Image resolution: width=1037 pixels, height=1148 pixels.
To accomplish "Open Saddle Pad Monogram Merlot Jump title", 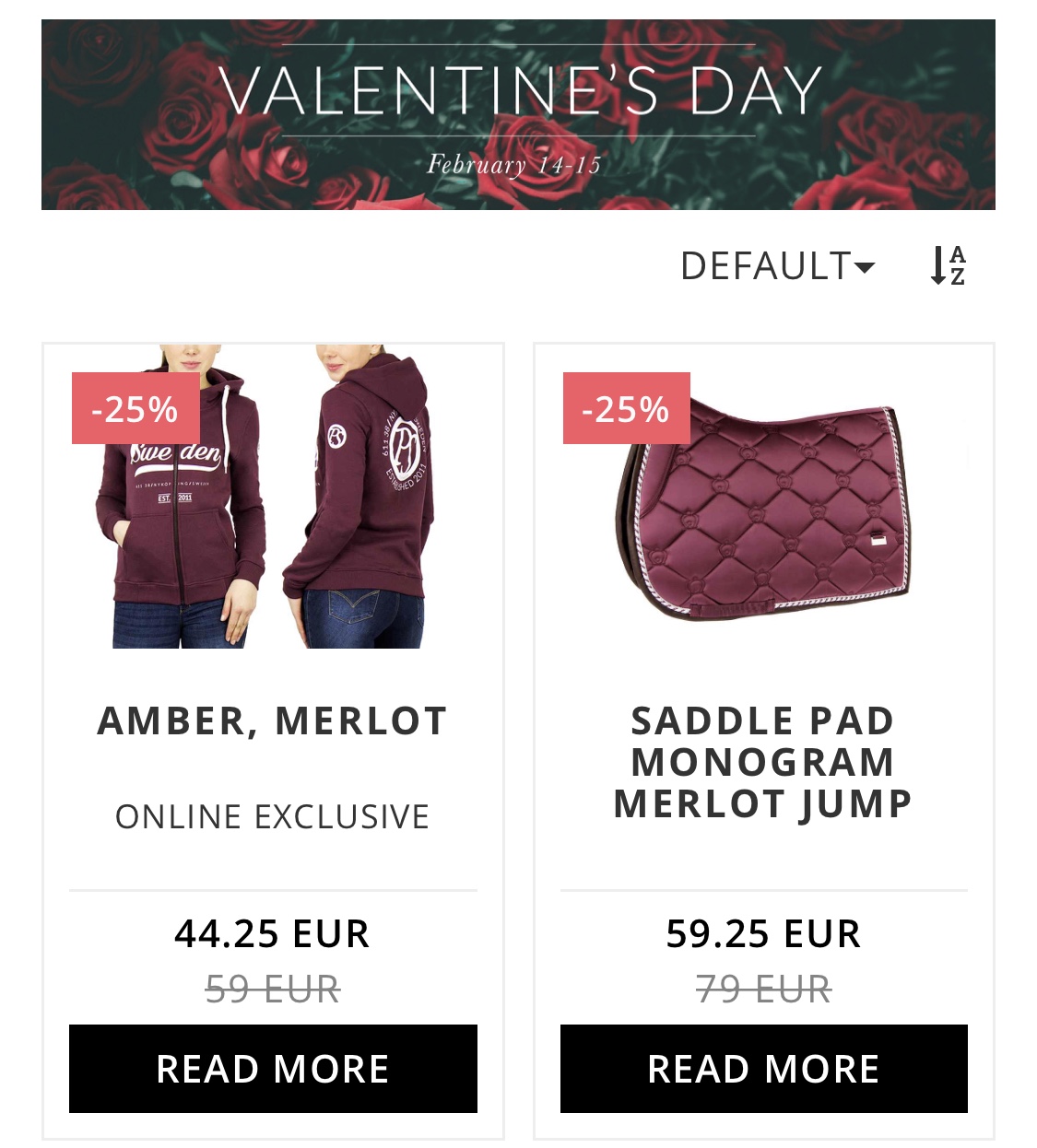I will pos(763,762).
